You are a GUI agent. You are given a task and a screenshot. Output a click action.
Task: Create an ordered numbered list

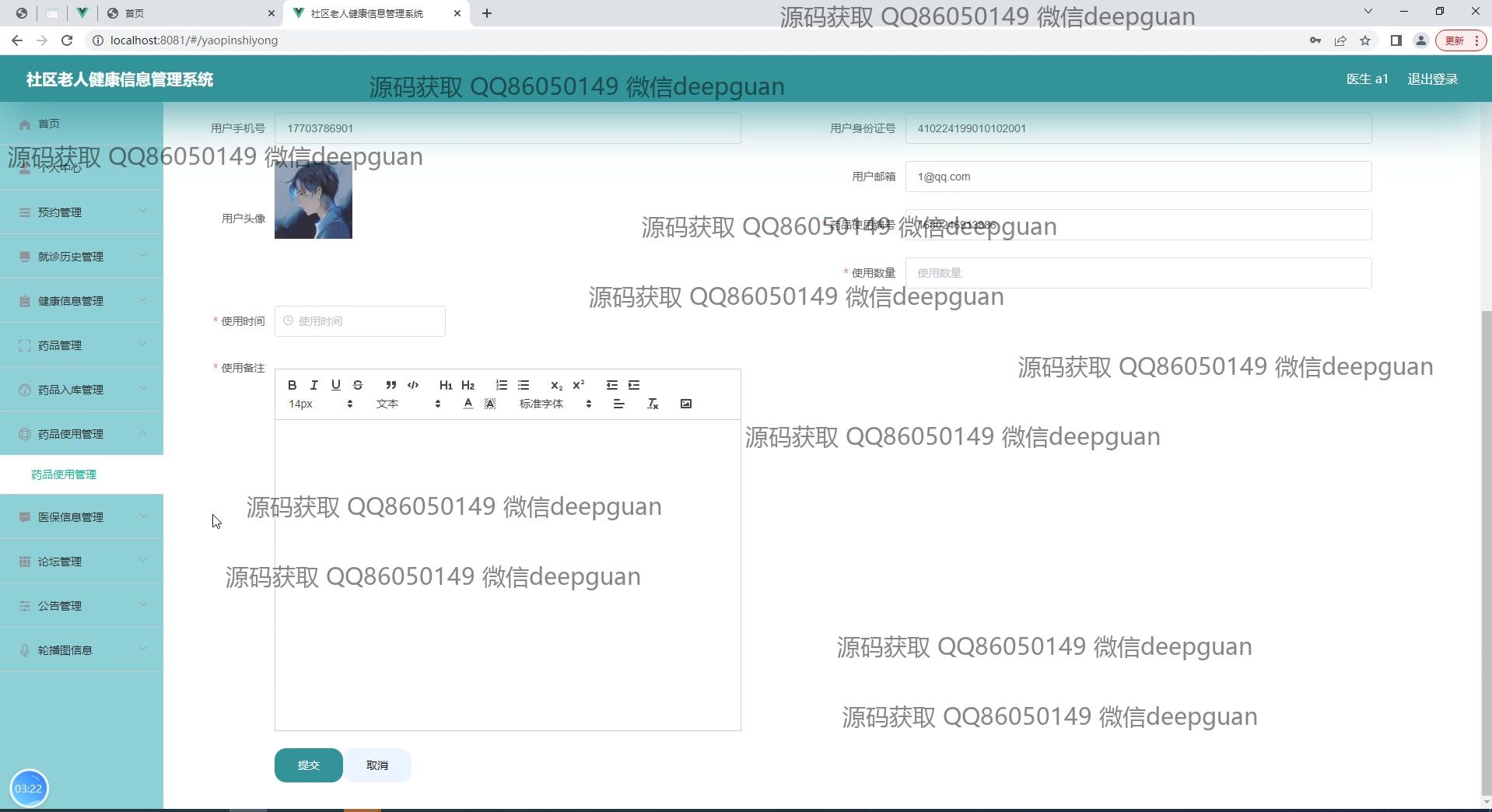click(502, 385)
